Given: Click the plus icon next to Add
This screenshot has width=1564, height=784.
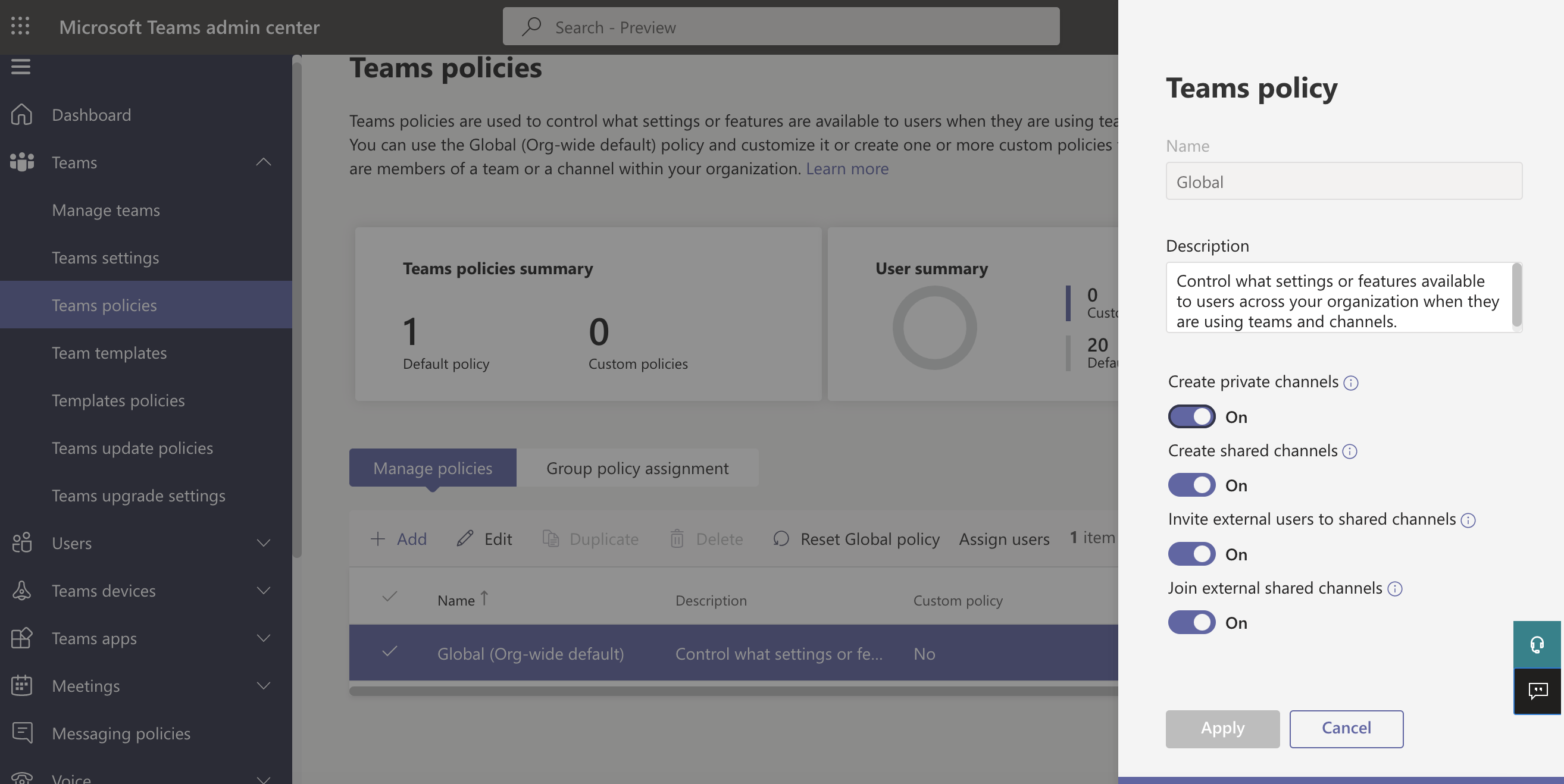Looking at the screenshot, I should coord(378,539).
